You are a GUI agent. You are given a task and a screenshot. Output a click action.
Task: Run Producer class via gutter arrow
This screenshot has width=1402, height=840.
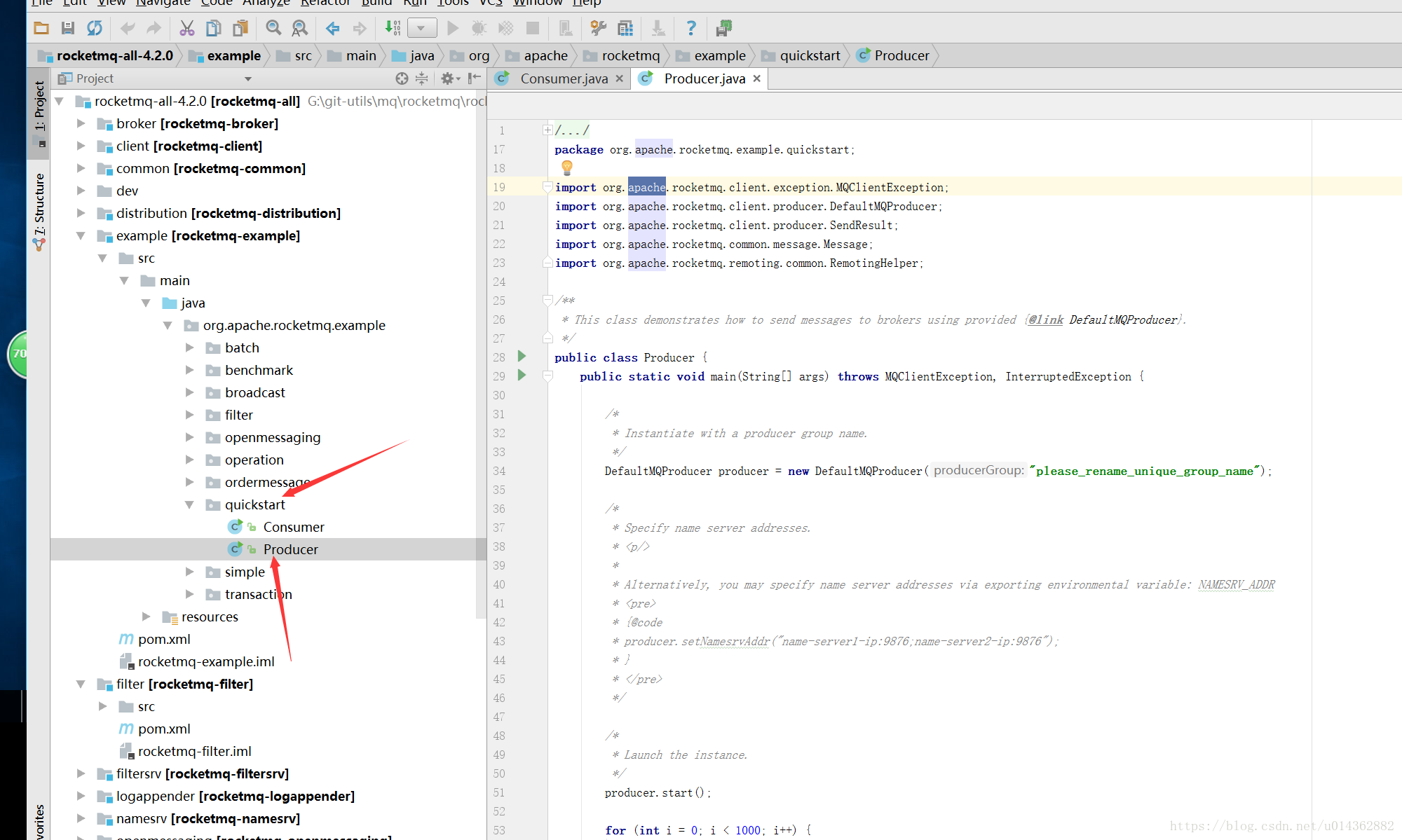coord(522,357)
